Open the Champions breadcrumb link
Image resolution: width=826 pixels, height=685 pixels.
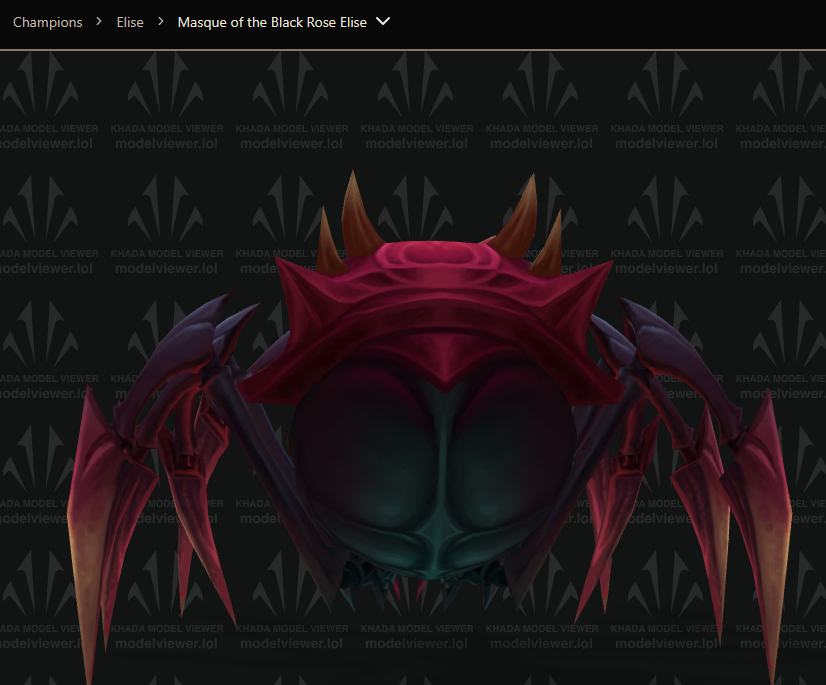47,22
